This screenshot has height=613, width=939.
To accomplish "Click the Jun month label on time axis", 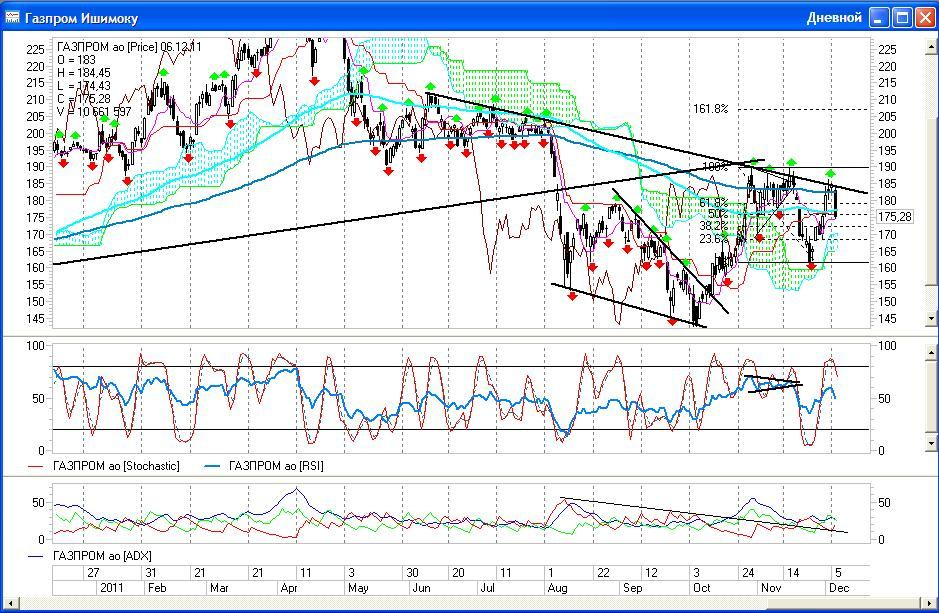I will pyautogui.click(x=422, y=588).
